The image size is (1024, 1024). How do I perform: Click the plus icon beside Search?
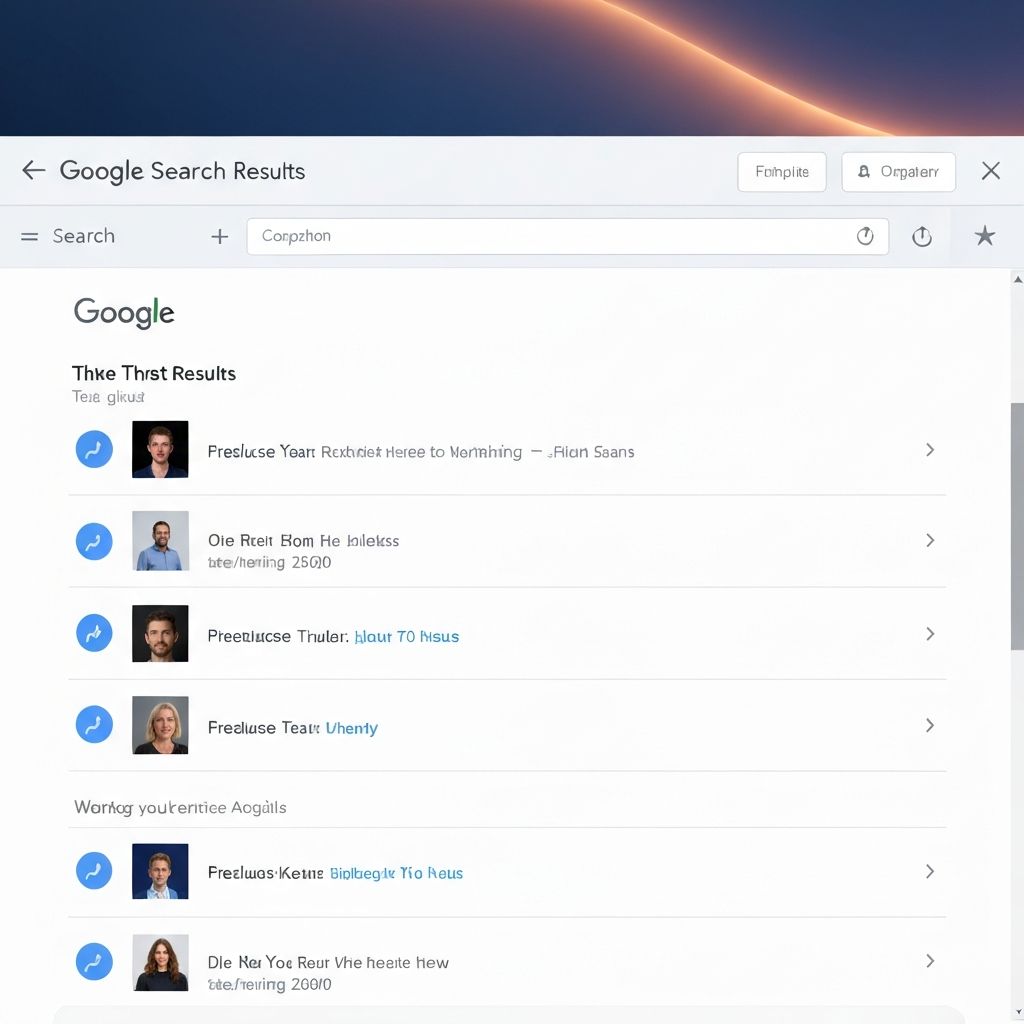pos(220,237)
